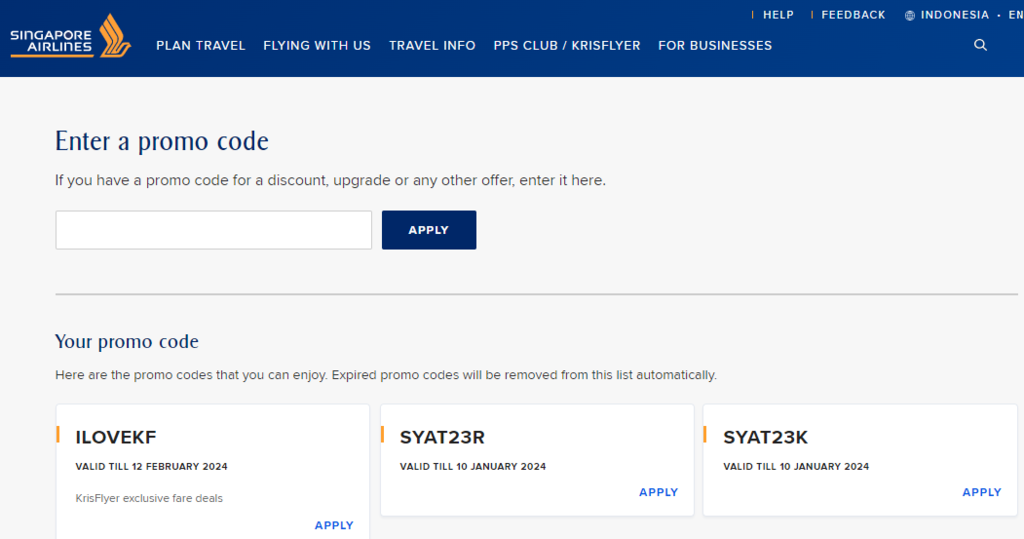Apply the SYAT23R promo code
The width and height of the screenshot is (1024, 539).
(658, 493)
